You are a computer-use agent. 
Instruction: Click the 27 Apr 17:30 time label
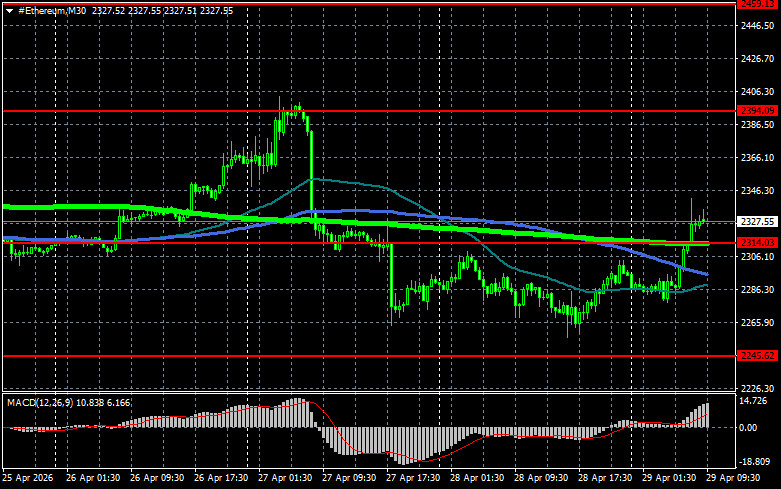pos(413,478)
